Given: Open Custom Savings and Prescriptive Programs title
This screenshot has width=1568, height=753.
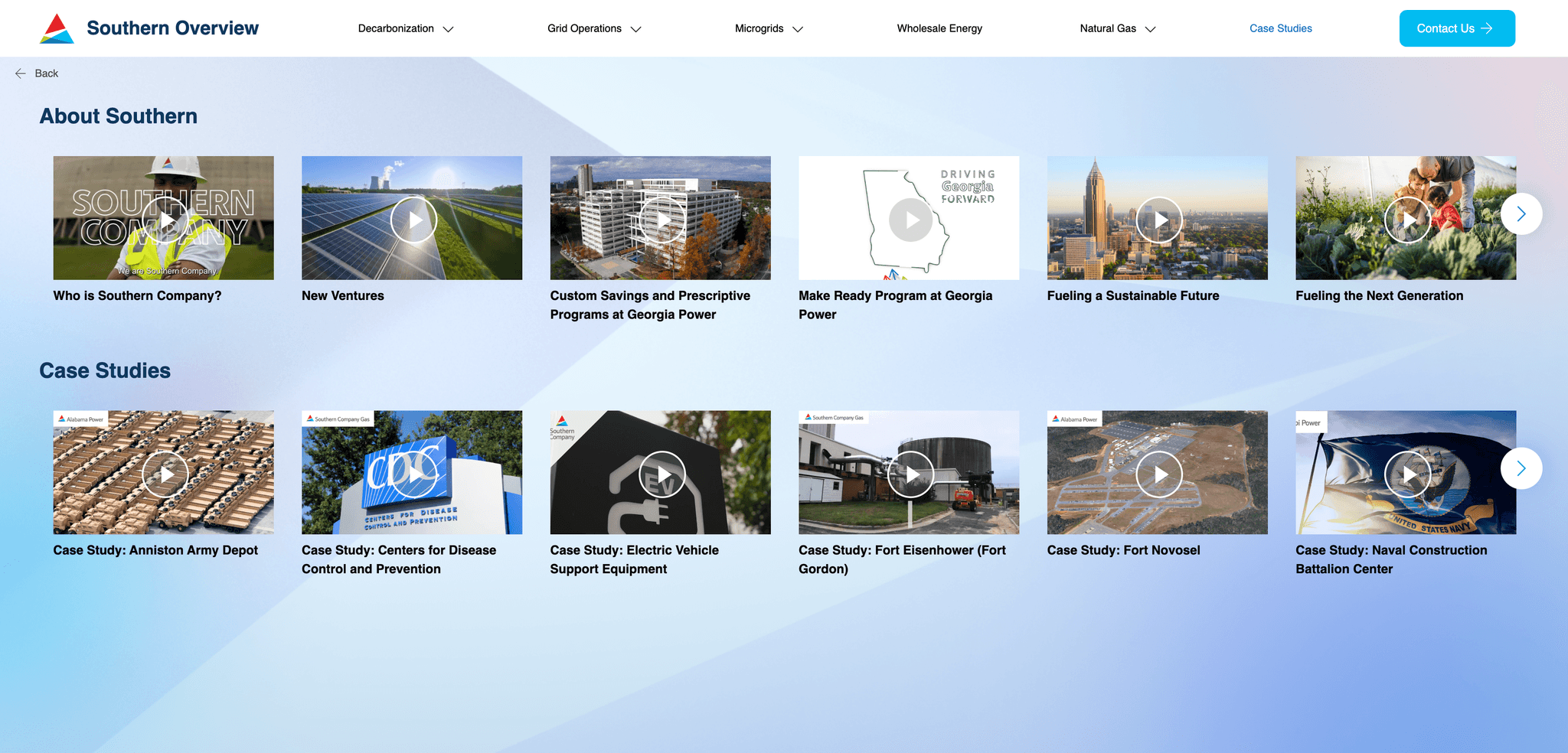Looking at the screenshot, I should [650, 305].
